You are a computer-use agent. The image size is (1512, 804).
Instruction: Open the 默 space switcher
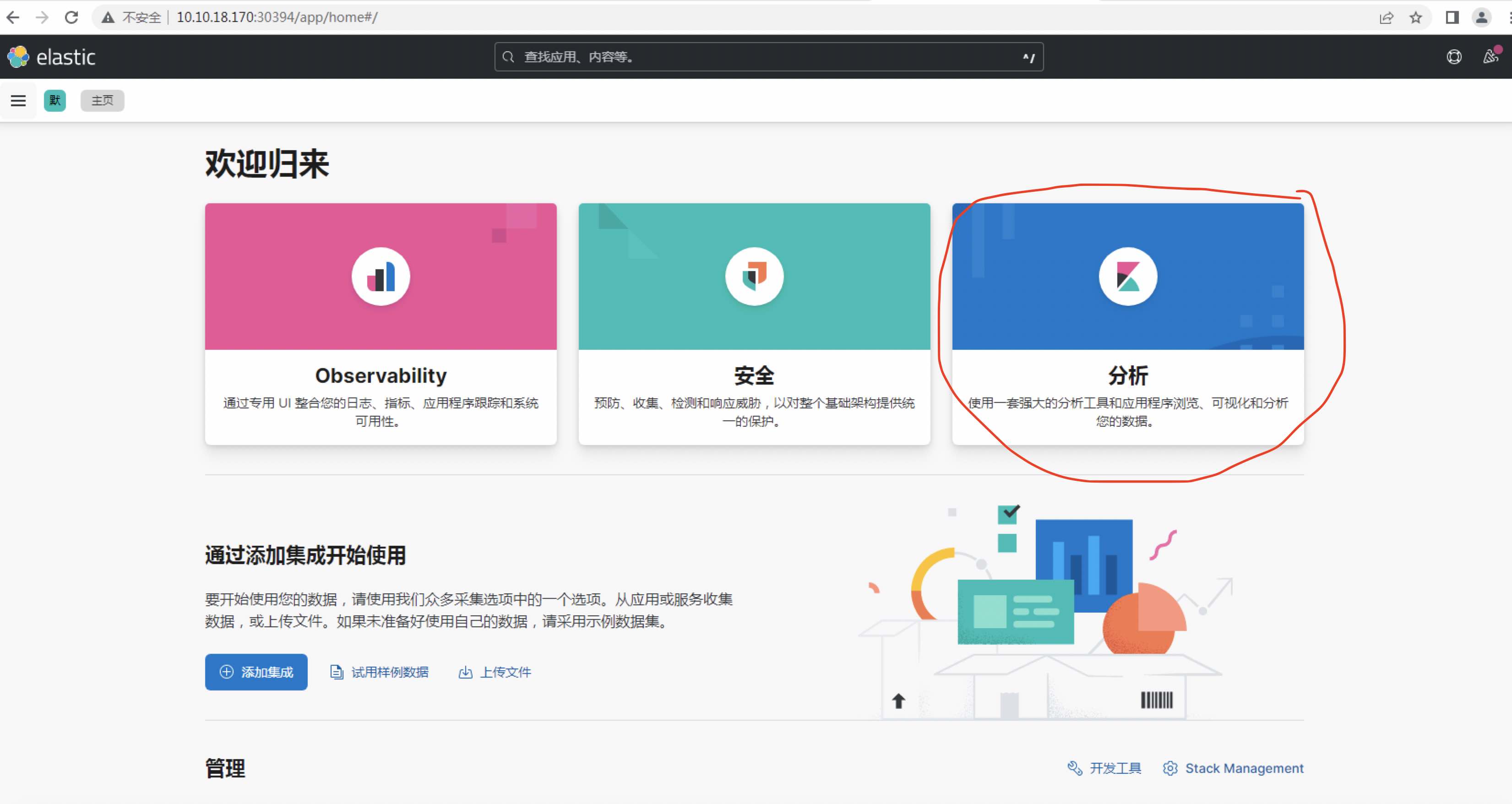click(54, 100)
